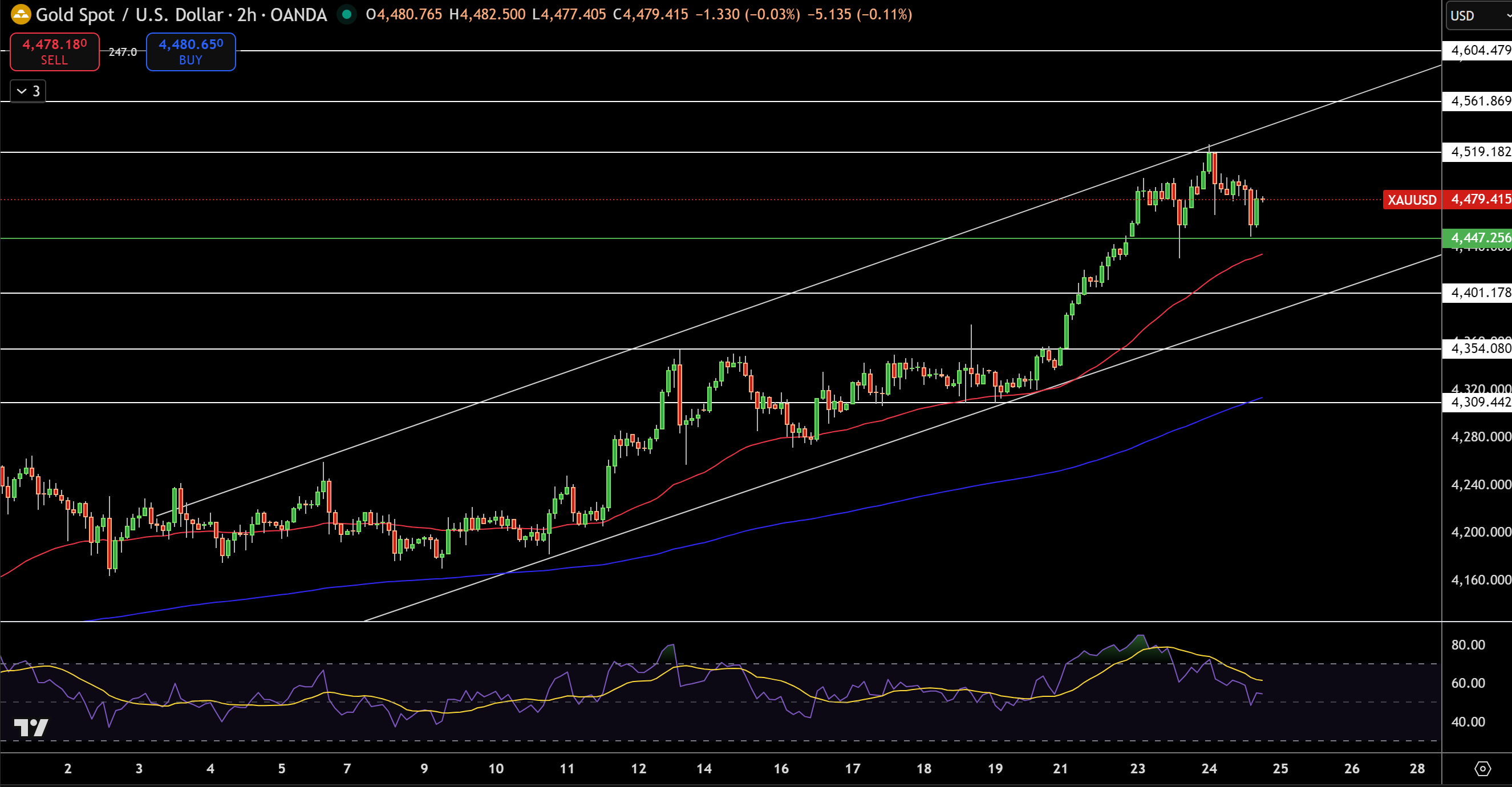This screenshot has width=1512, height=787.
Task: Click the green 4,447.256 price label
Action: click(1477, 238)
